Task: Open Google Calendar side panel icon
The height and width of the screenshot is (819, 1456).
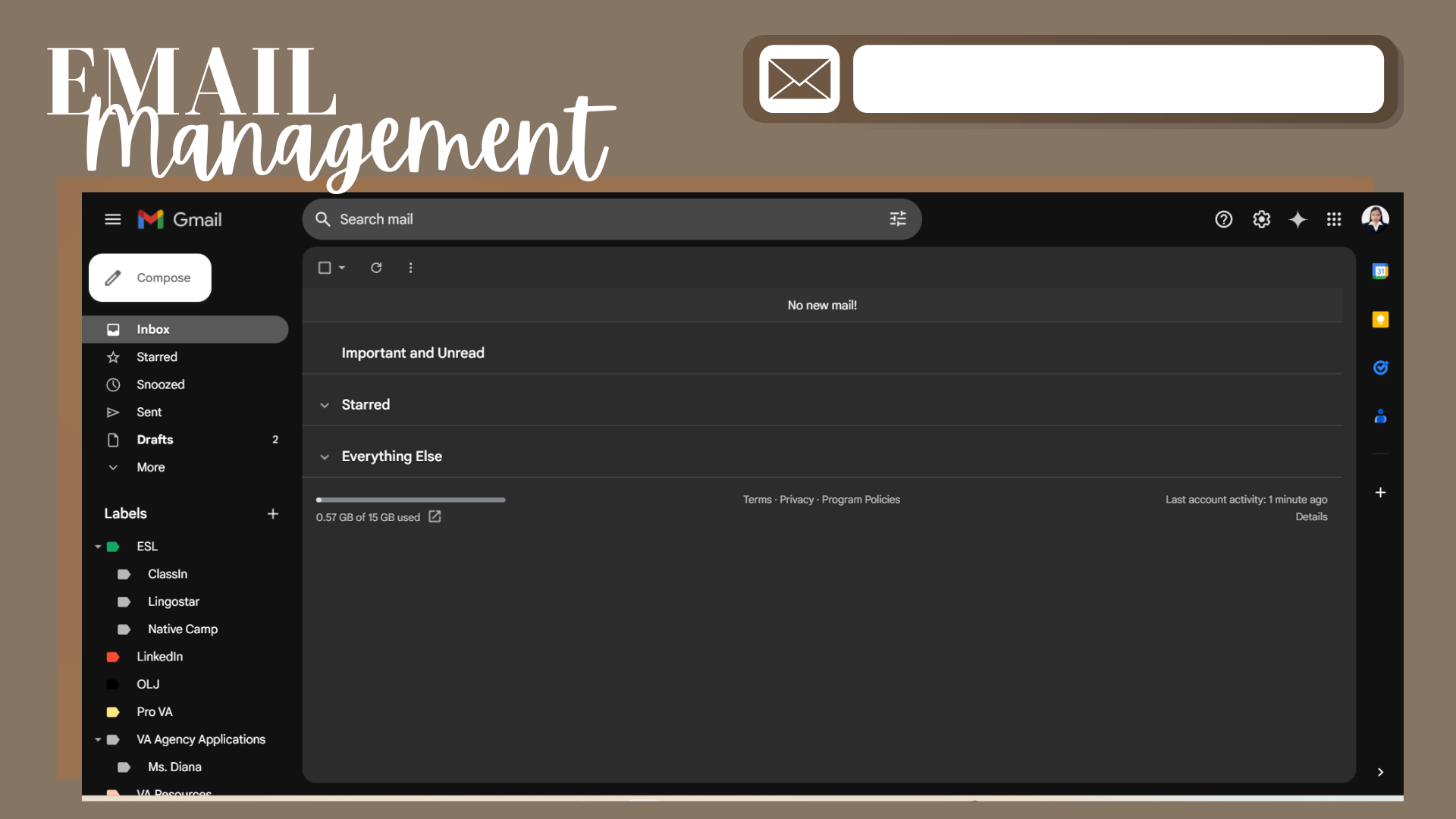Action: tap(1380, 271)
